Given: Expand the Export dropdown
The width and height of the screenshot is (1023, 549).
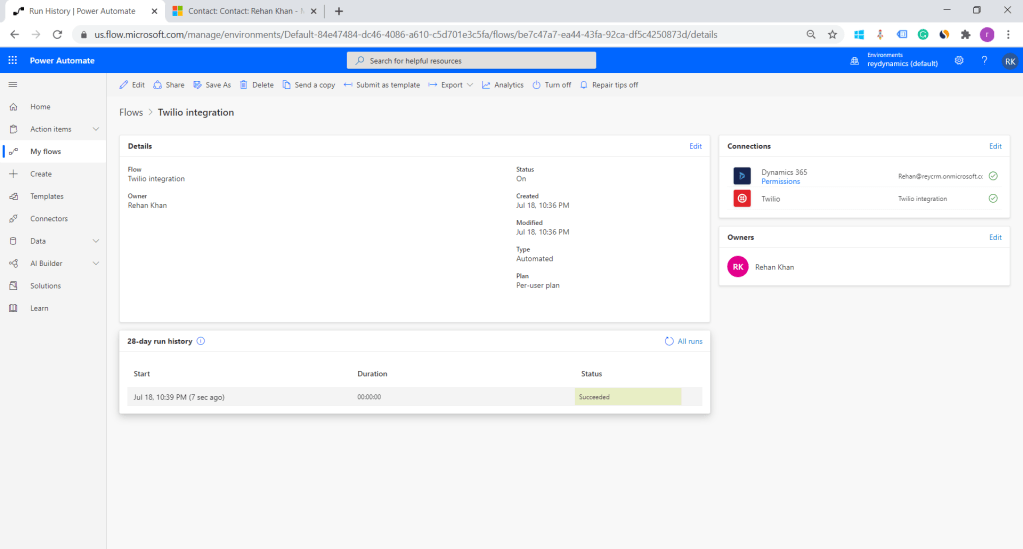Looking at the screenshot, I should [x=451, y=85].
